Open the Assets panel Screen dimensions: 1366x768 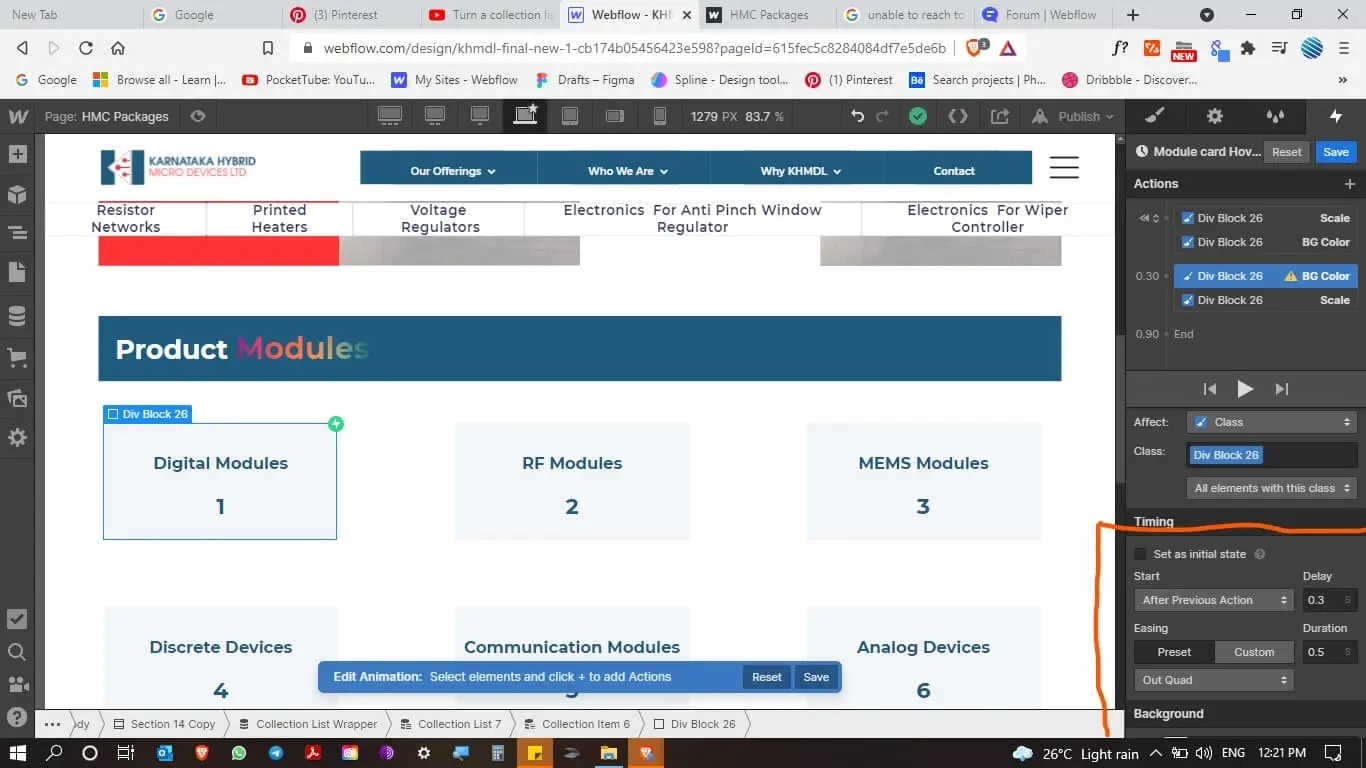click(x=18, y=397)
